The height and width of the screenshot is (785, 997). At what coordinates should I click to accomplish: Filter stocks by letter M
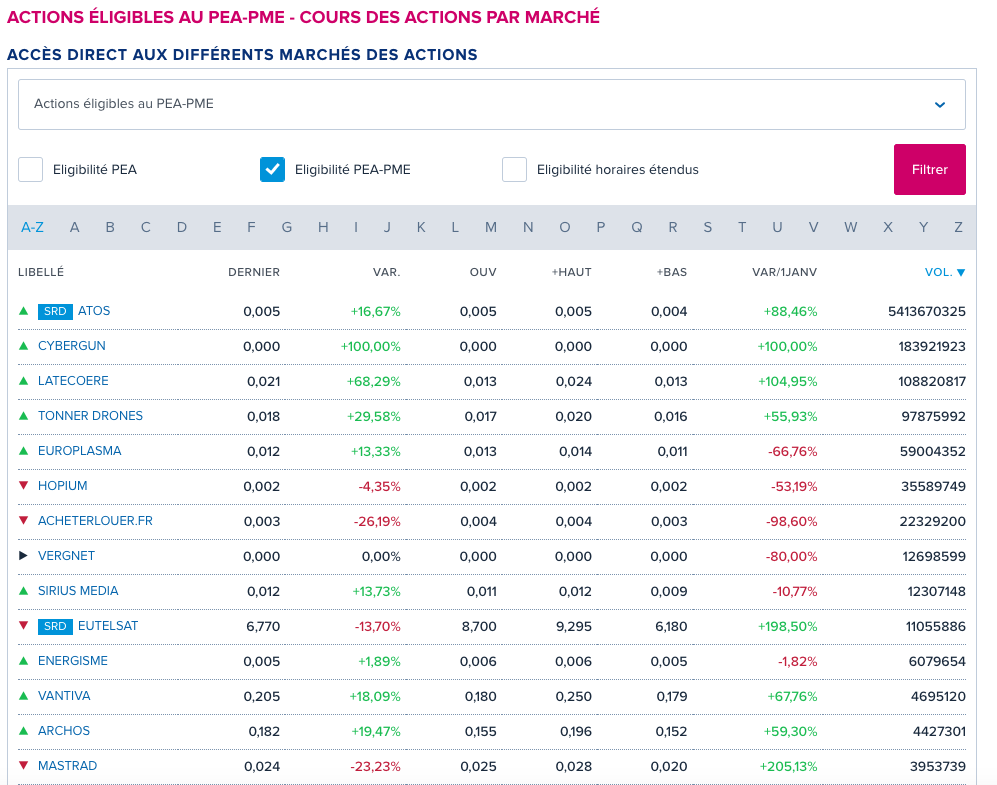pyautogui.click(x=490, y=227)
